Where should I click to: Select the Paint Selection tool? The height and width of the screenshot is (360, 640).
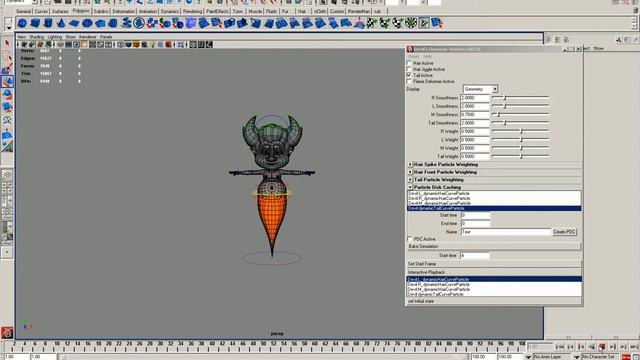pos(7,69)
